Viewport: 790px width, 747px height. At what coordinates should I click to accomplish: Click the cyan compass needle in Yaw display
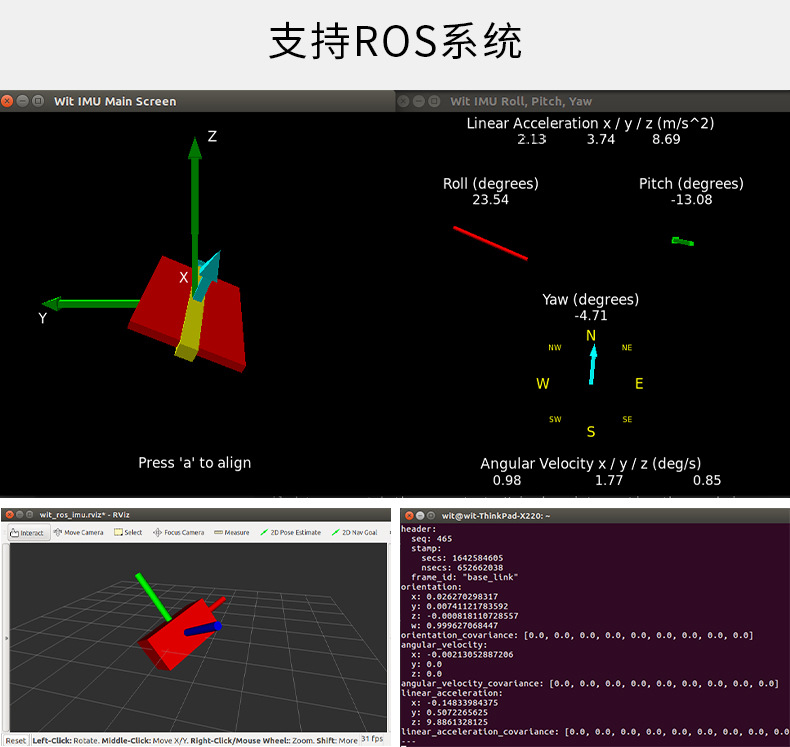[x=593, y=365]
